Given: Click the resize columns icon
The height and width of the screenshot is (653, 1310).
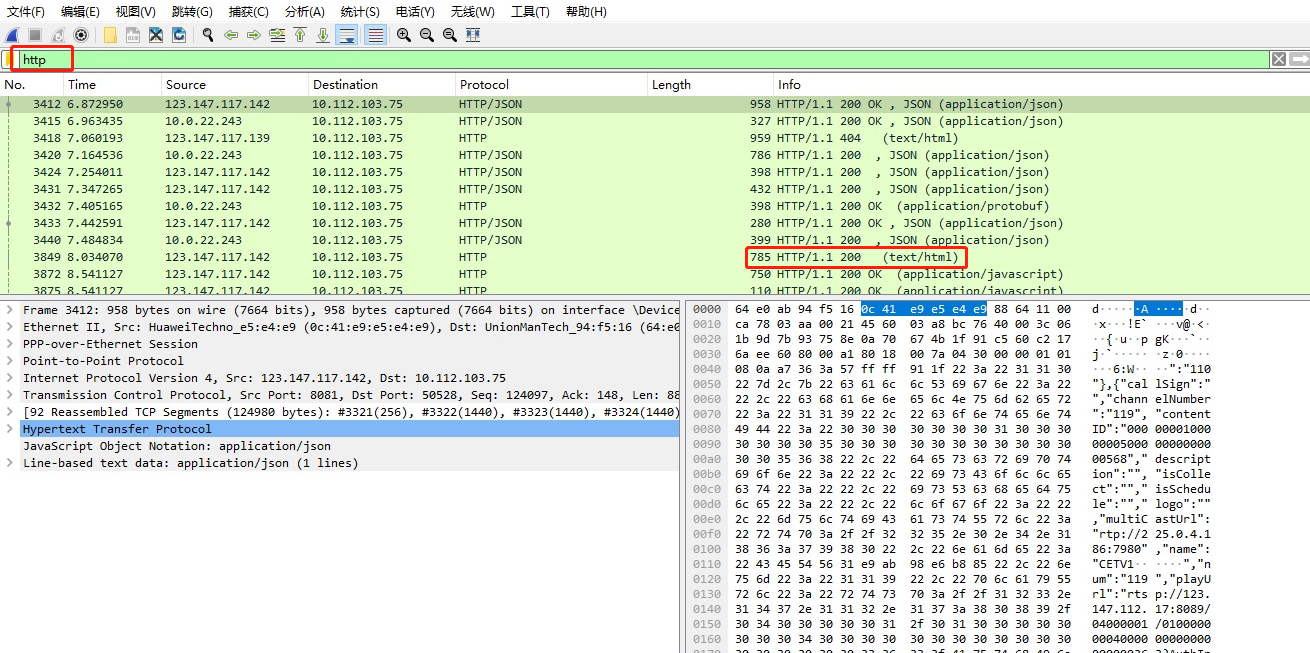Looking at the screenshot, I should point(473,35).
